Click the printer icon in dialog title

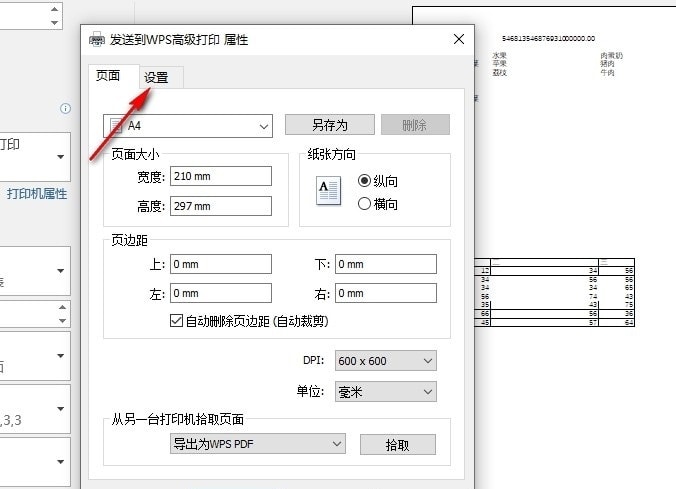click(x=97, y=40)
